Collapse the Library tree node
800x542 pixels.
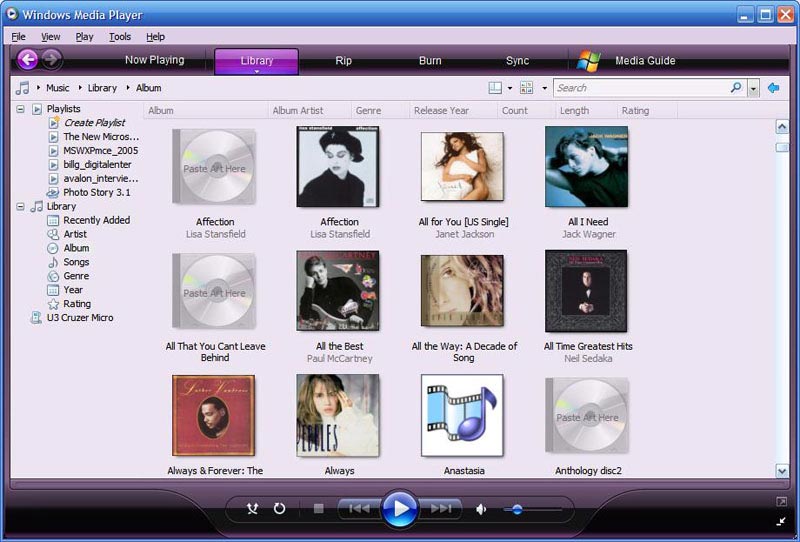[x=20, y=207]
